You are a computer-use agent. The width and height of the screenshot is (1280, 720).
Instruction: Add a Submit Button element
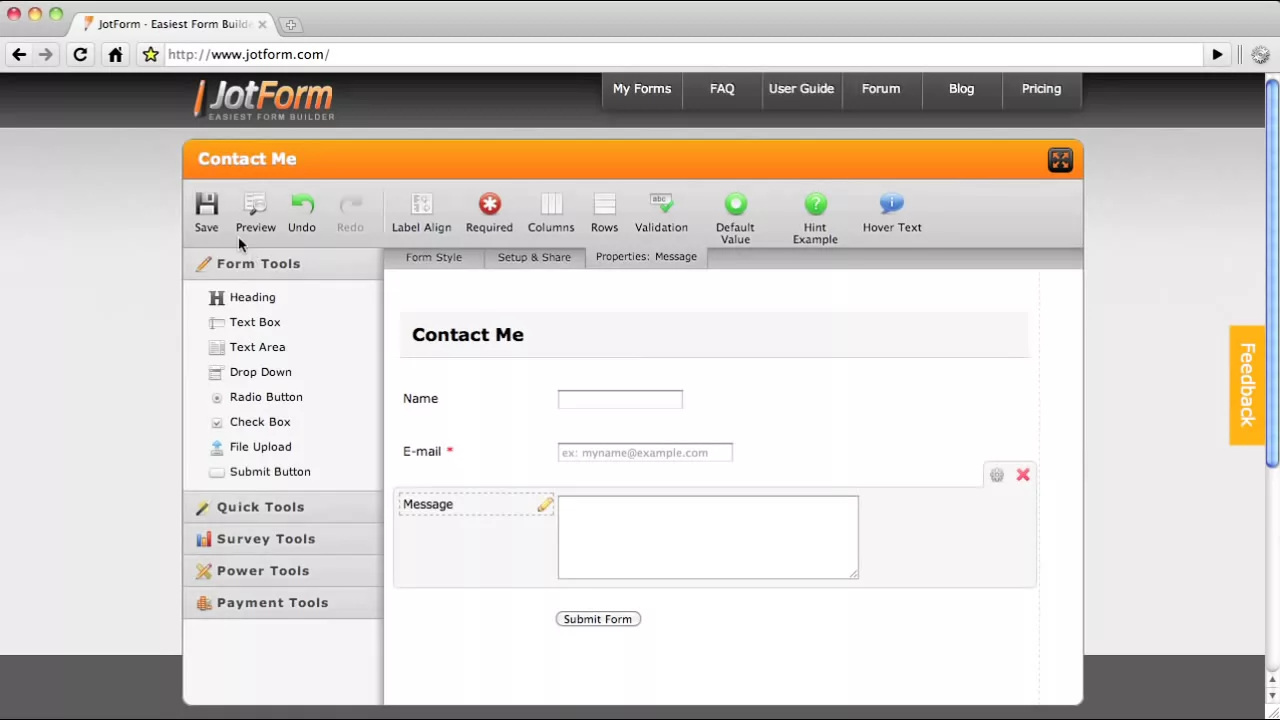pos(260,472)
